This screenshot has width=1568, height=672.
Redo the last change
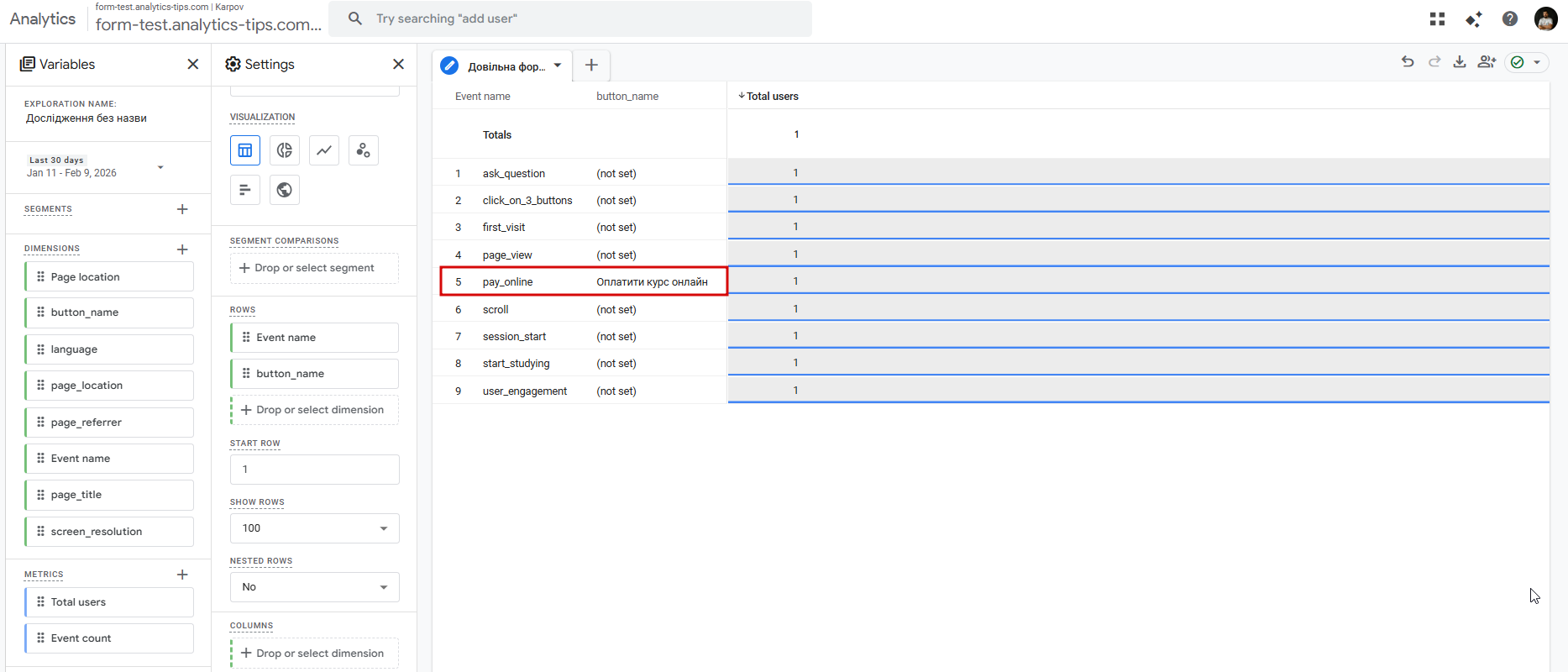pyautogui.click(x=1435, y=61)
